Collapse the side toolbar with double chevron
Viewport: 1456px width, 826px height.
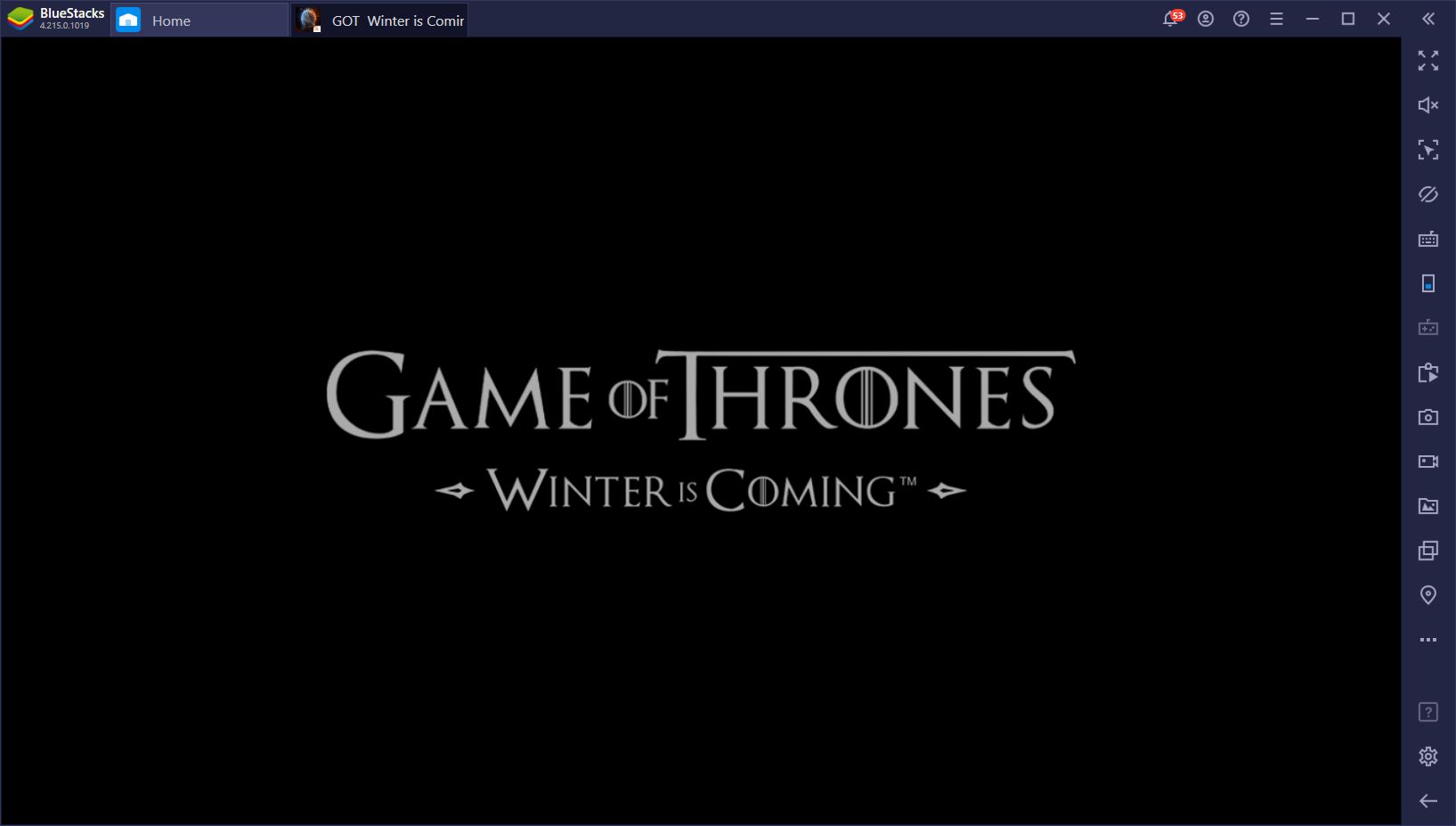coord(1428,19)
